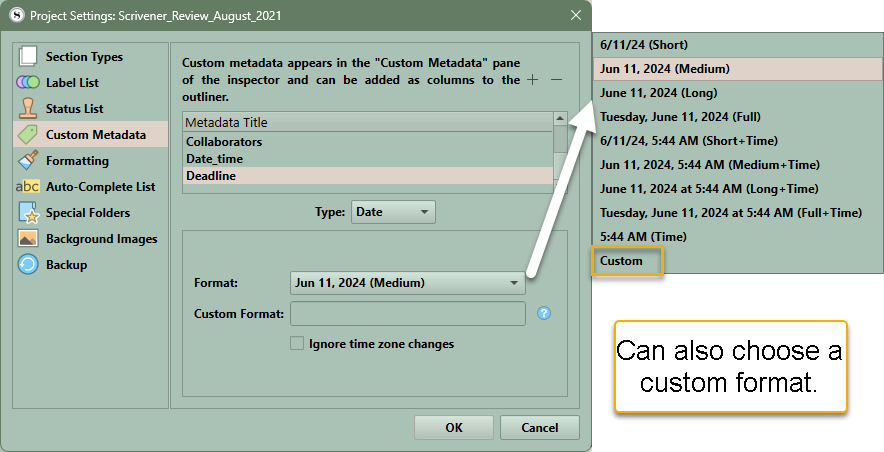Pick Jun 11, 2024, 5:44 AM (Medium+Time)
The height and width of the screenshot is (452, 884).
coord(737,165)
